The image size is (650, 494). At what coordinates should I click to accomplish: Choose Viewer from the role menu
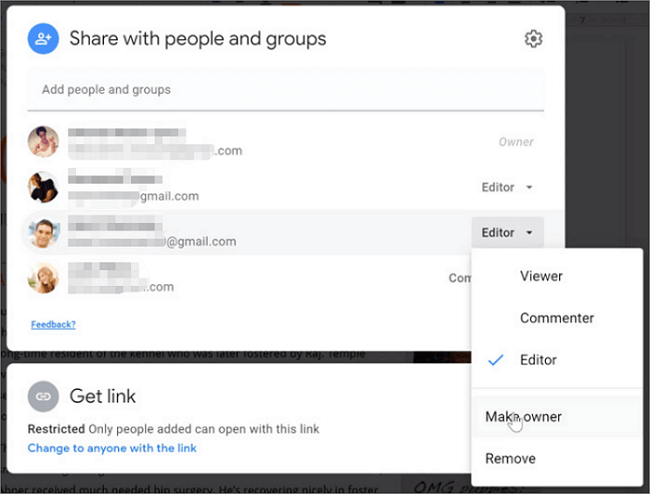[x=541, y=276]
